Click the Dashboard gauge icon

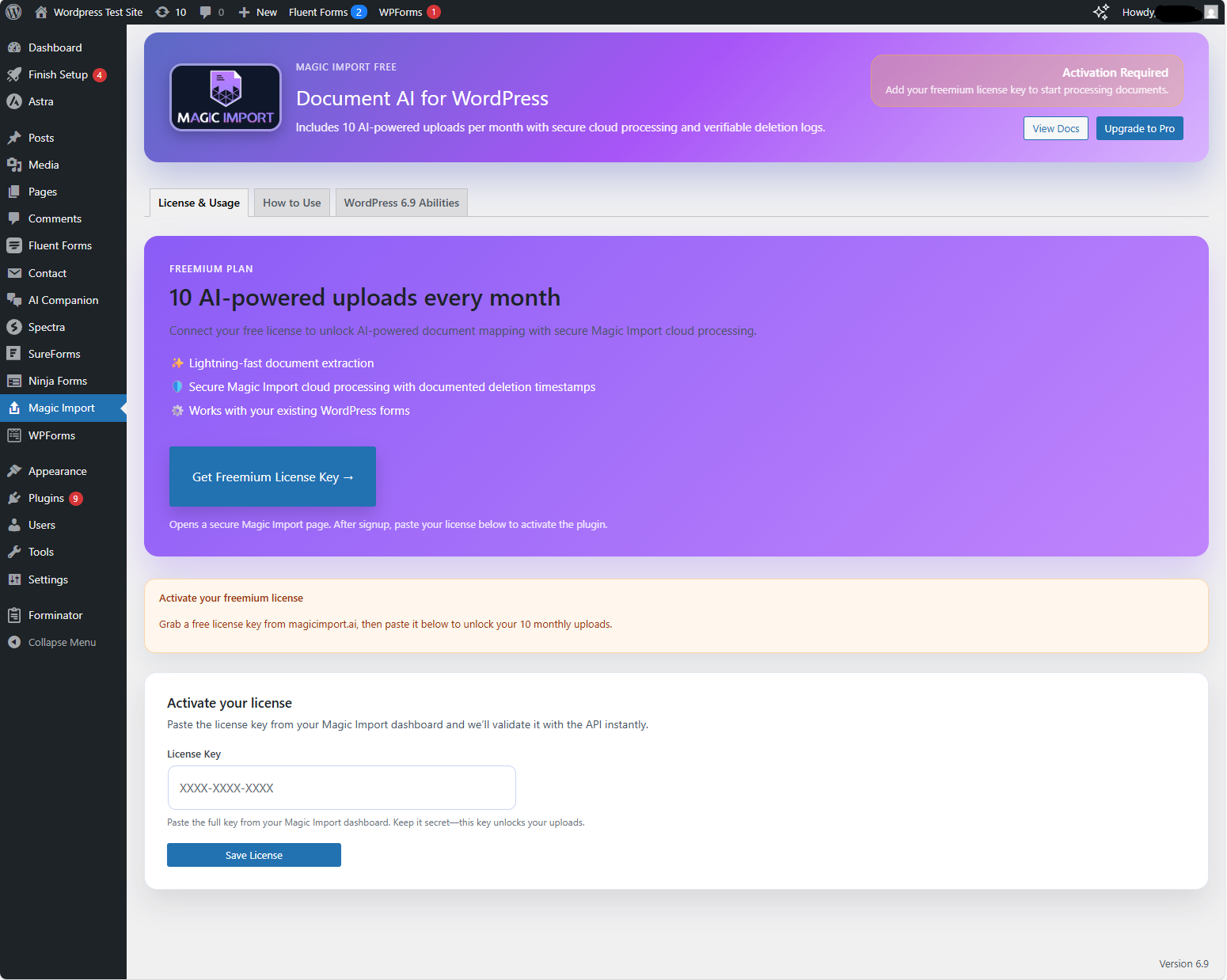(14, 47)
